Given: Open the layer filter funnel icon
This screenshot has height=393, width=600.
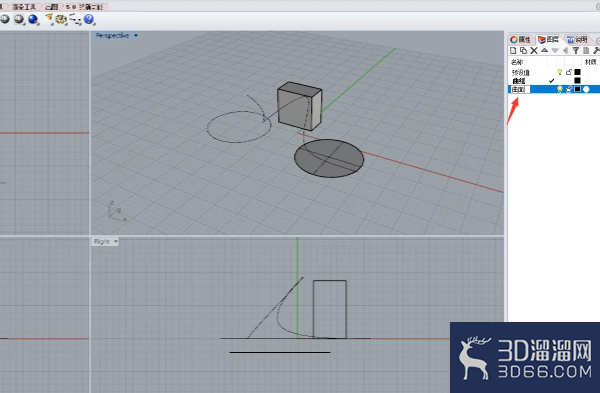Looking at the screenshot, I should tap(576, 51).
